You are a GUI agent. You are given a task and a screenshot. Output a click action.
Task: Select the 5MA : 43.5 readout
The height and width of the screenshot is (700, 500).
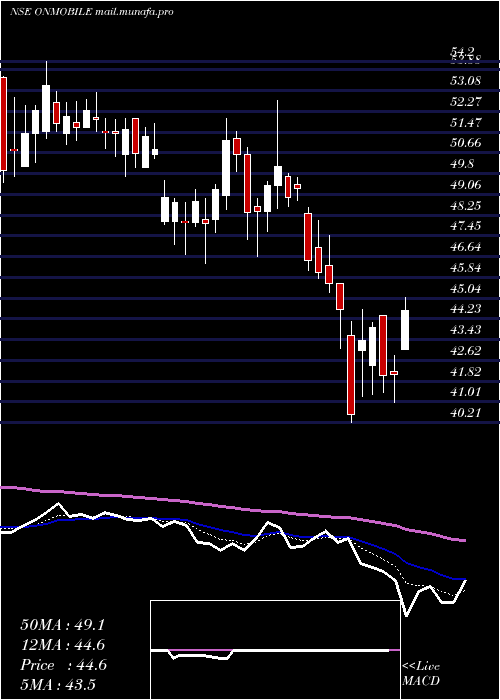click(x=58, y=685)
